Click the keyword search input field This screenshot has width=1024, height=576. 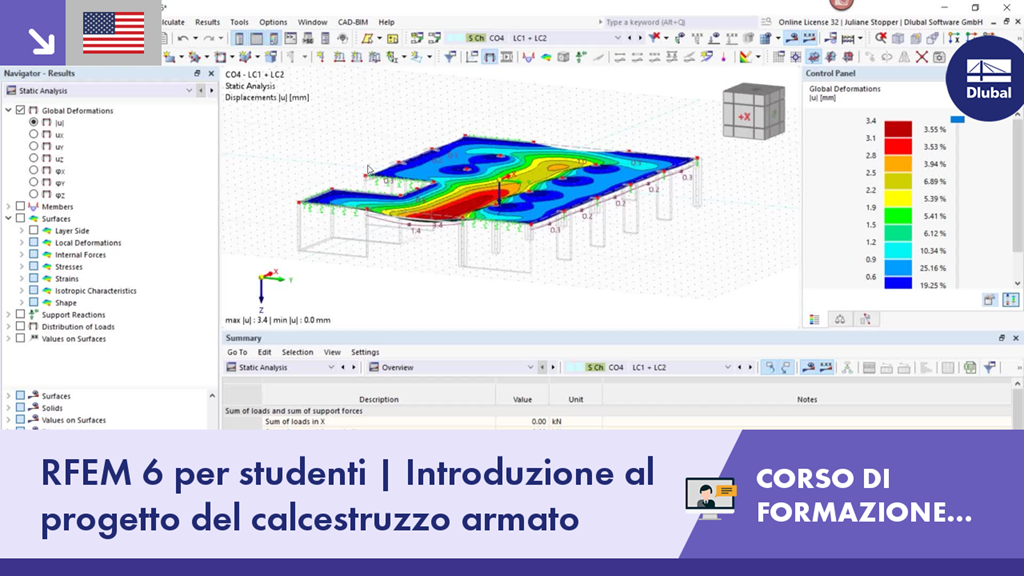pos(679,22)
